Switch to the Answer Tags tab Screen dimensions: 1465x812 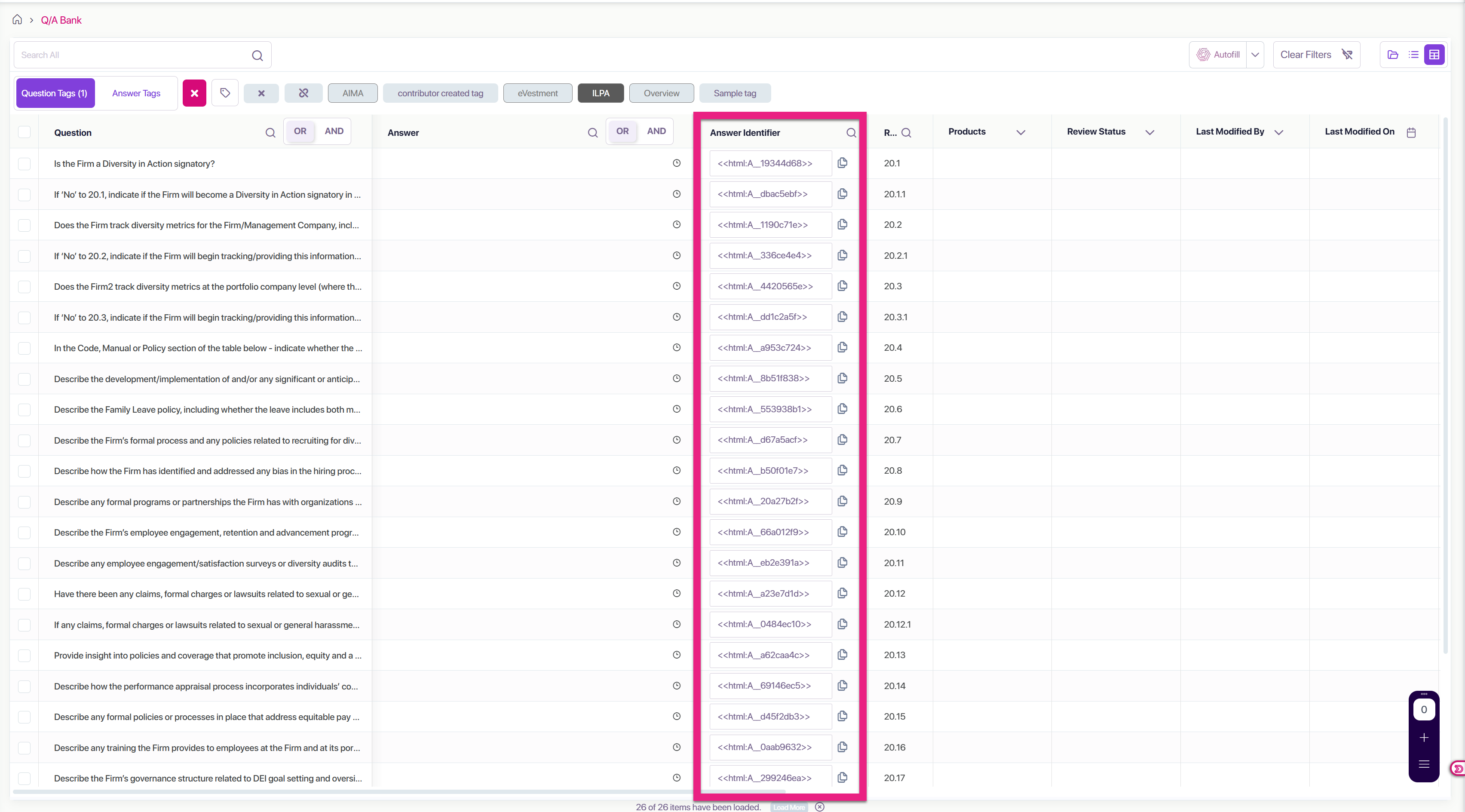click(136, 93)
